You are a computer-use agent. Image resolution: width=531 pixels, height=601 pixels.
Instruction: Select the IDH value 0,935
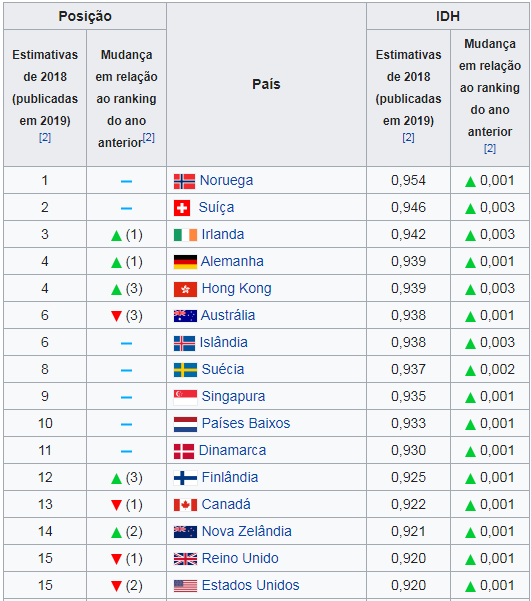coord(408,397)
